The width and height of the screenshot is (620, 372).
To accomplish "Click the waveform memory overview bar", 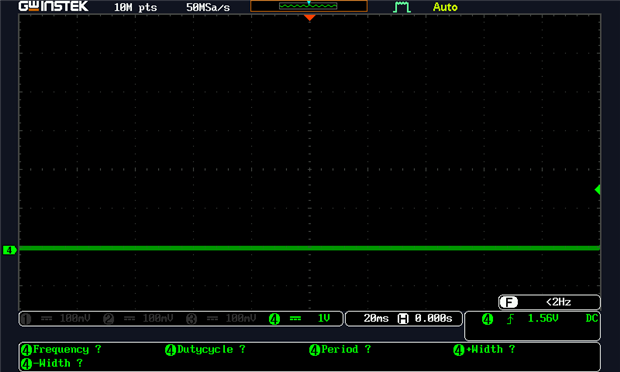I will click(309, 6).
